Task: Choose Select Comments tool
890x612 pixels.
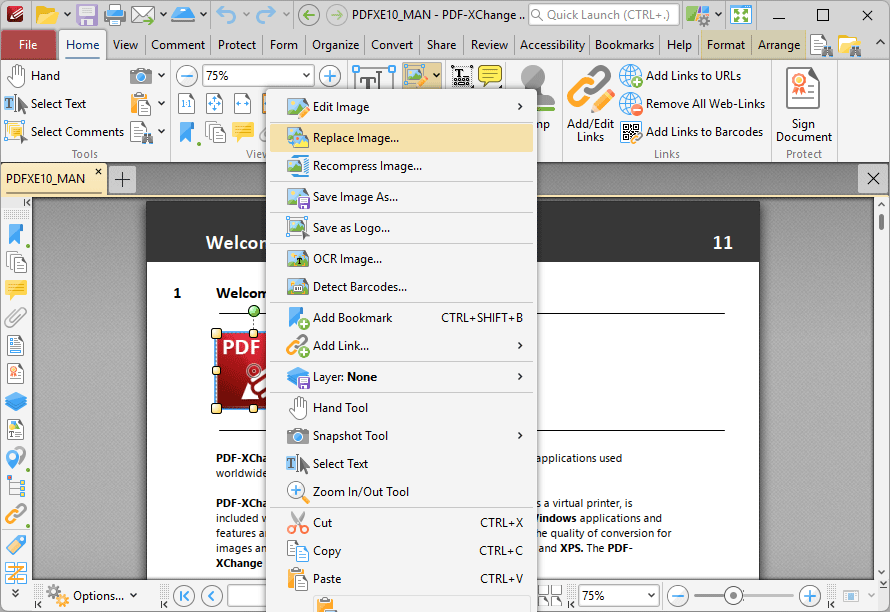Action: click(64, 132)
